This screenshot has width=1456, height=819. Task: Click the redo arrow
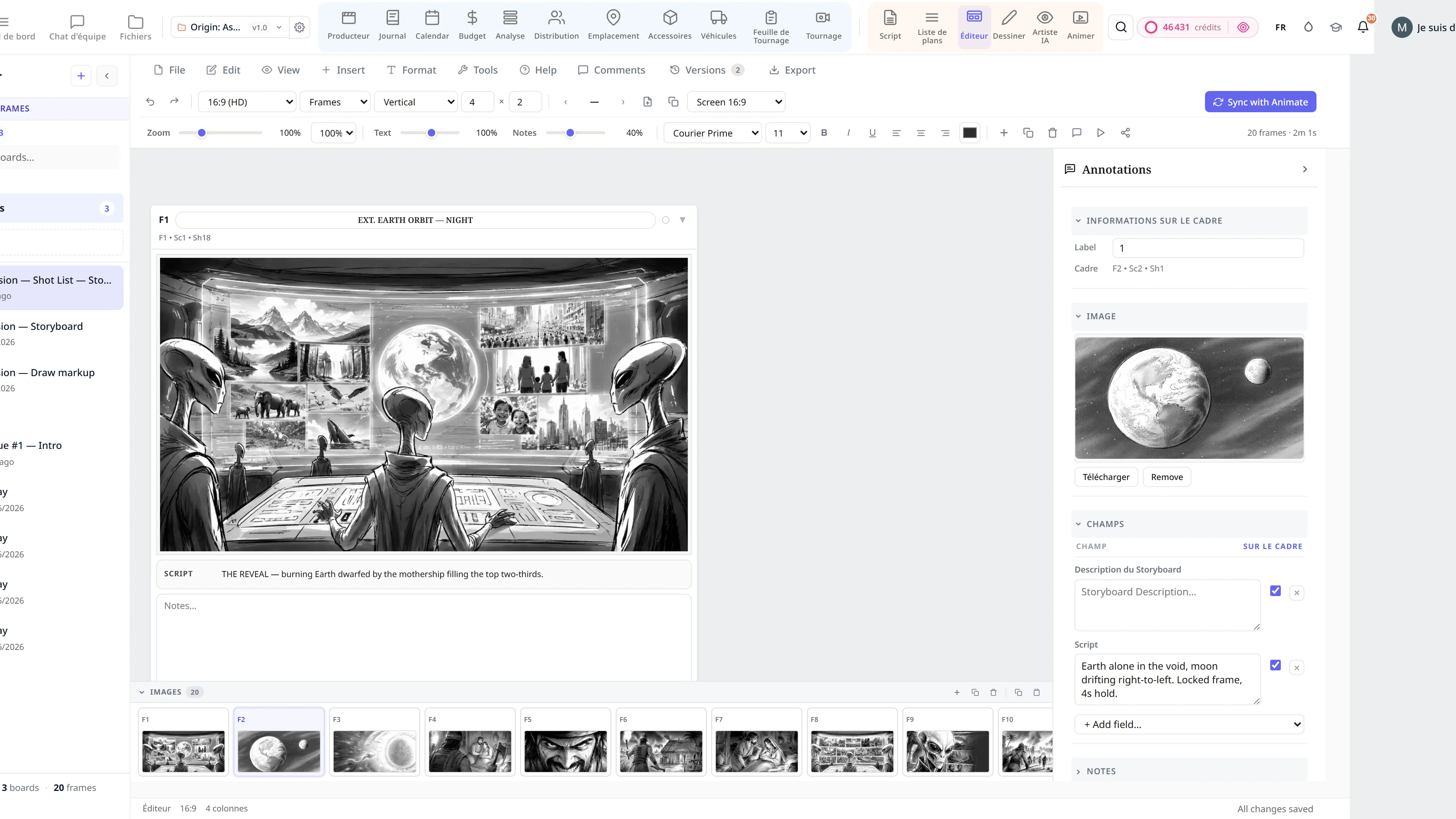(x=174, y=102)
